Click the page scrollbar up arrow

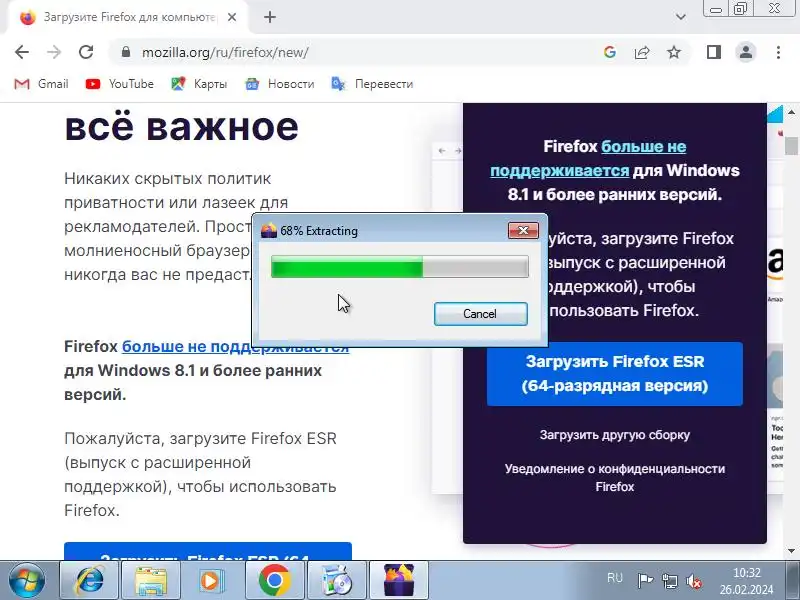coord(791,112)
